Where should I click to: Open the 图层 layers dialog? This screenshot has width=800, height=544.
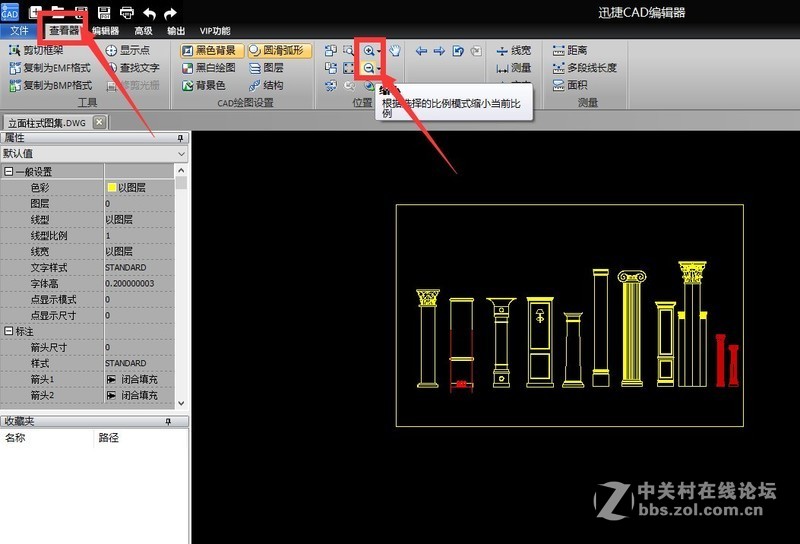pos(266,67)
